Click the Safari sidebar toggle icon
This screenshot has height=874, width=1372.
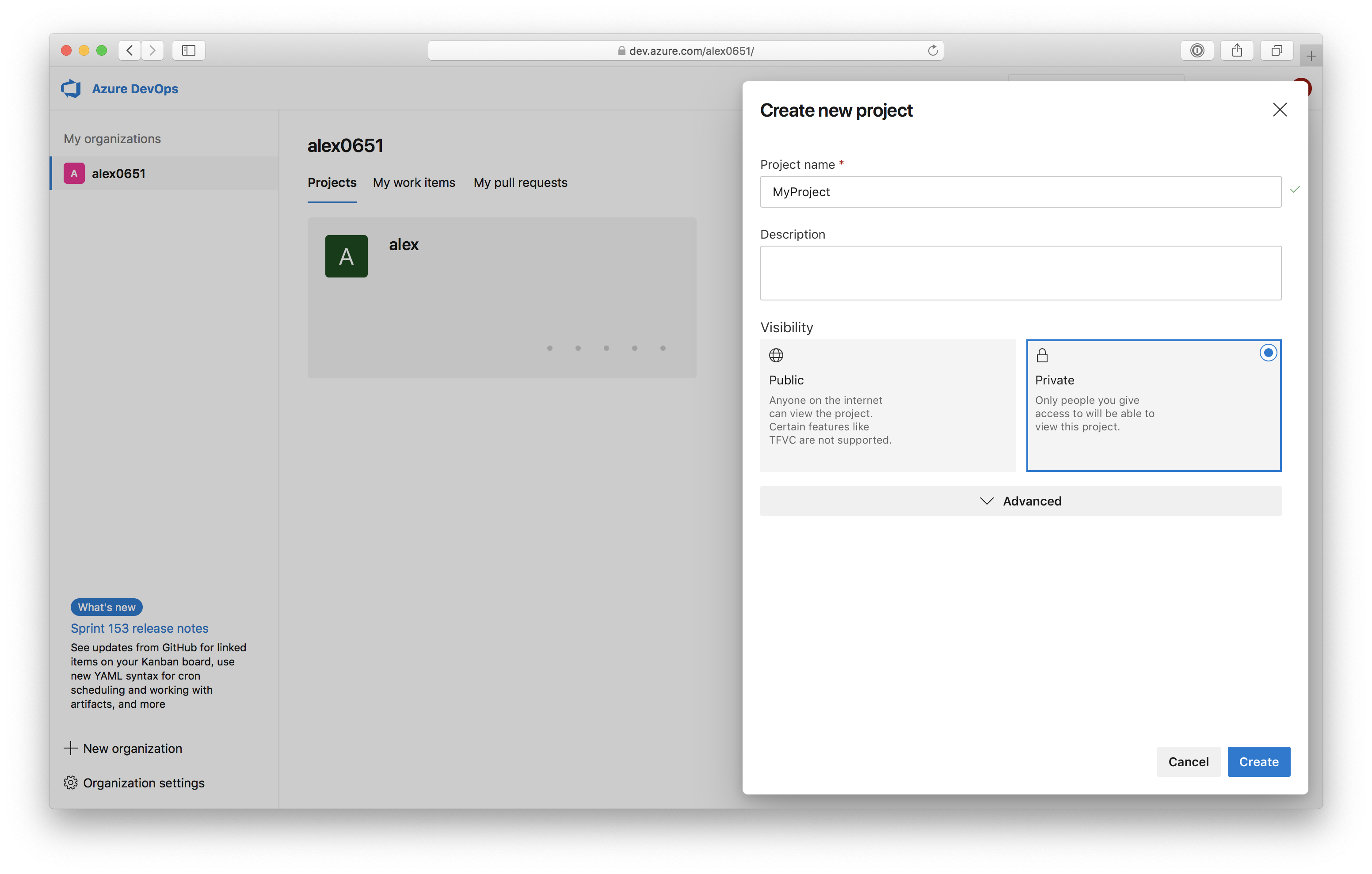click(189, 51)
